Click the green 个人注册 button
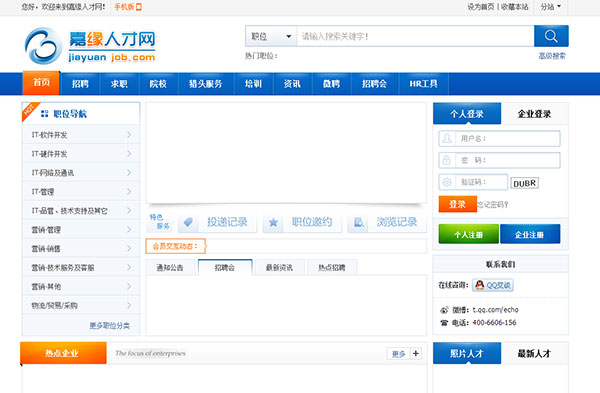The width and height of the screenshot is (600, 393). 469,234
